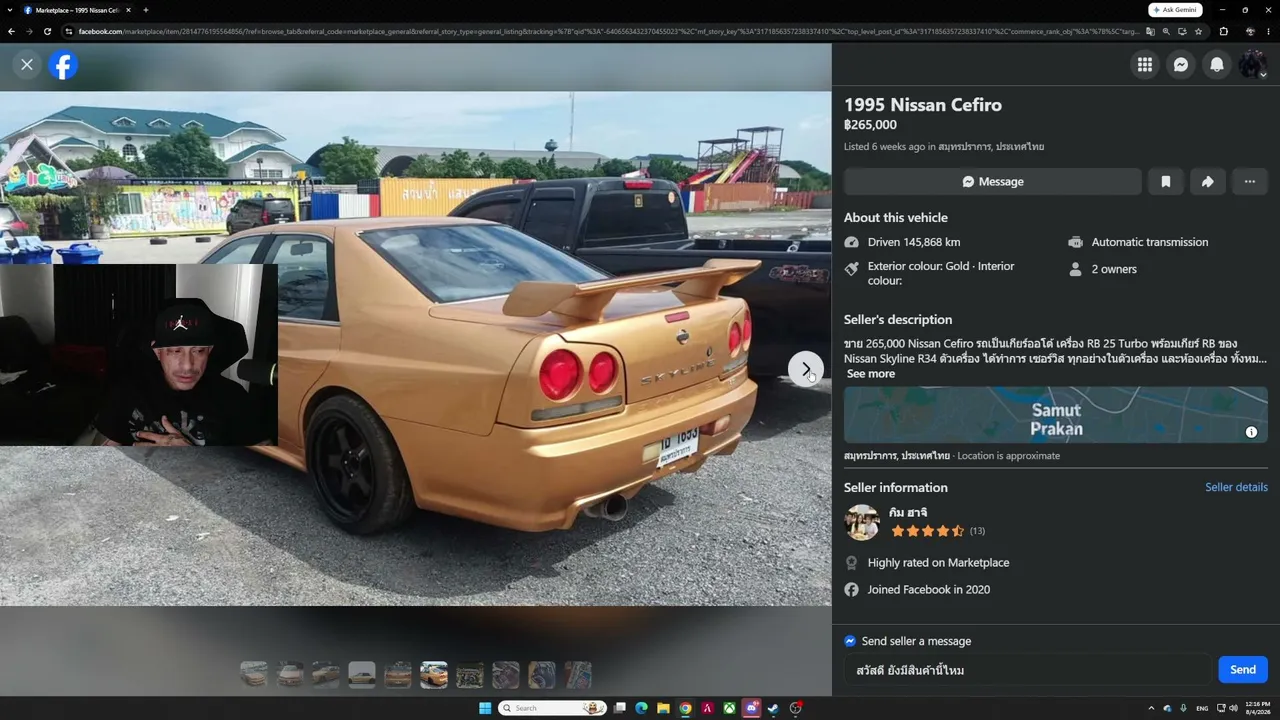This screenshot has width=1280, height=720.
Task: Select the first photo thumbnail
Action: (x=254, y=675)
